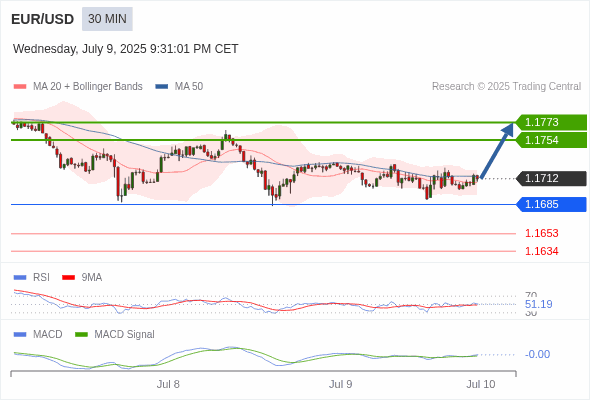The image size is (590, 400).
Task: Select the 1.1685 pivot price tag
Action: click(551, 204)
